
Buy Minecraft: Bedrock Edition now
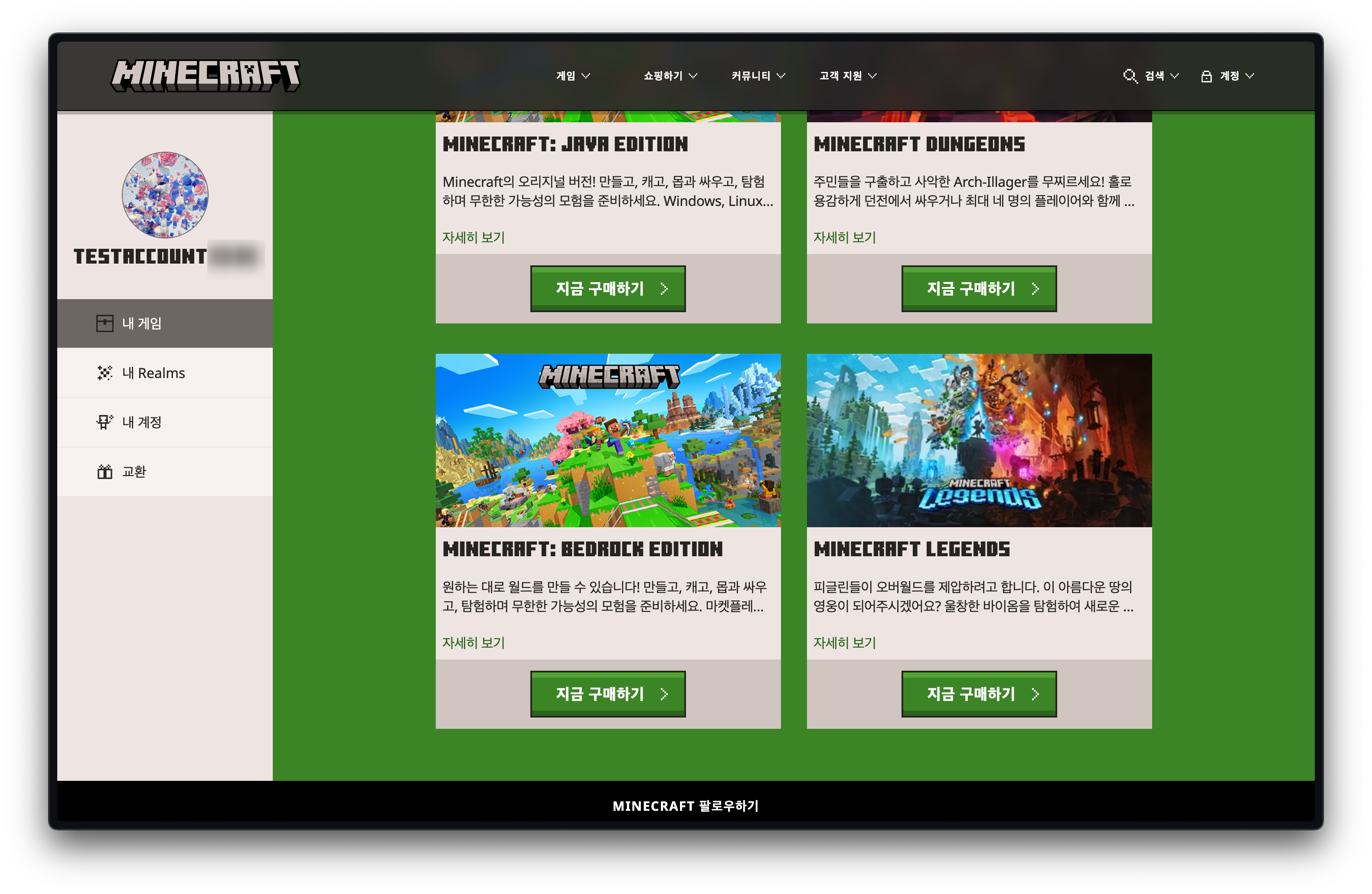coord(608,694)
